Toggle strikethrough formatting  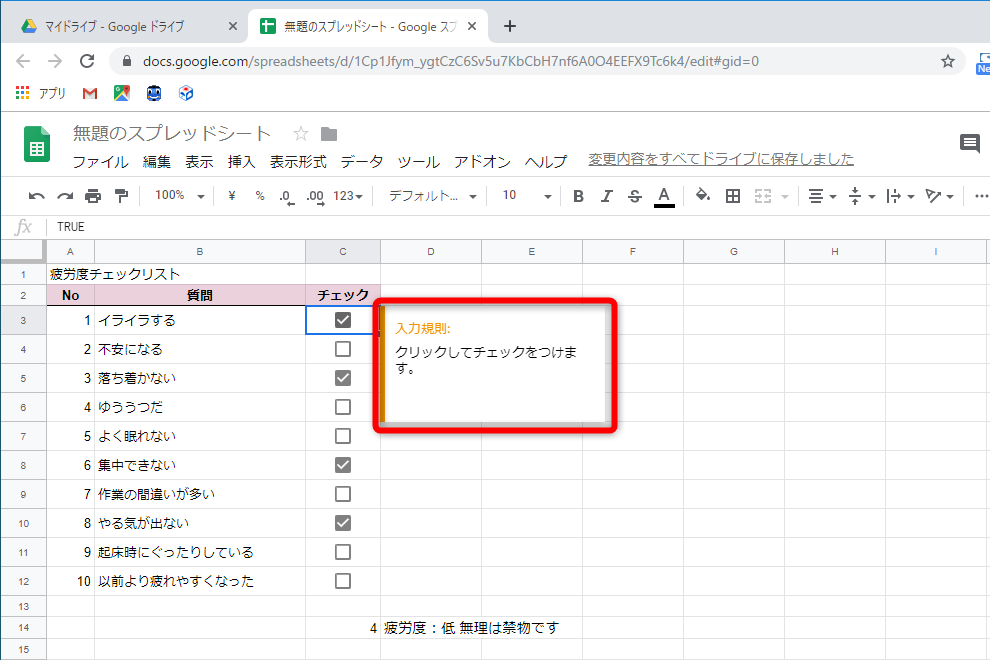[634, 195]
